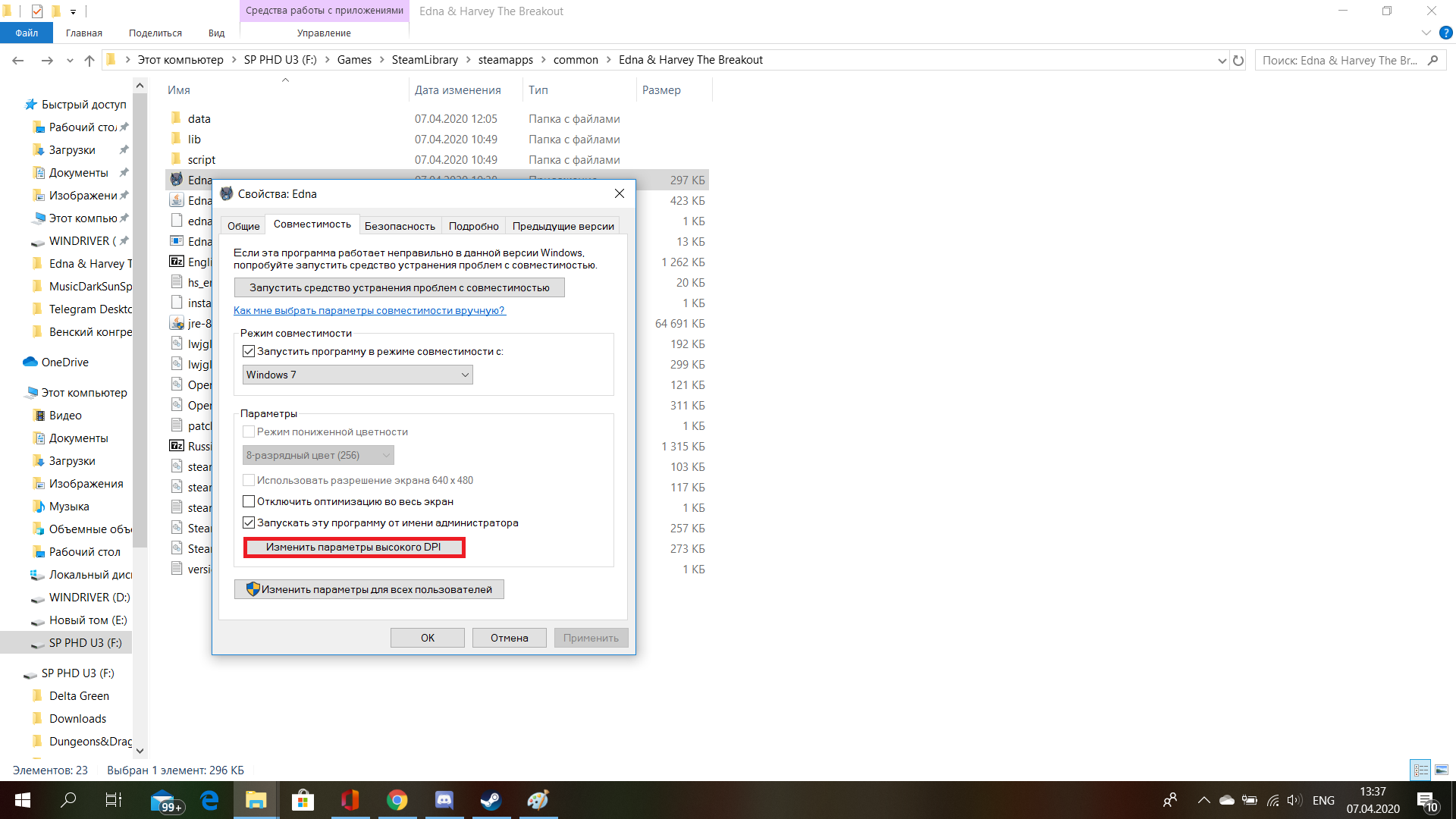The width and height of the screenshot is (1456, 819).
Task: Launch Google Chrome from the taskbar
Action: coord(397,800)
